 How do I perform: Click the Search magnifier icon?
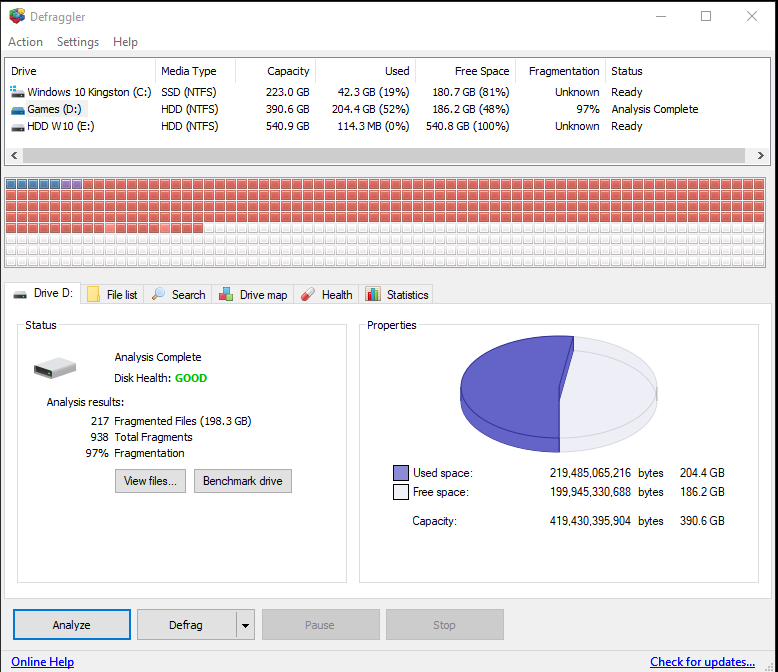coord(158,294)
